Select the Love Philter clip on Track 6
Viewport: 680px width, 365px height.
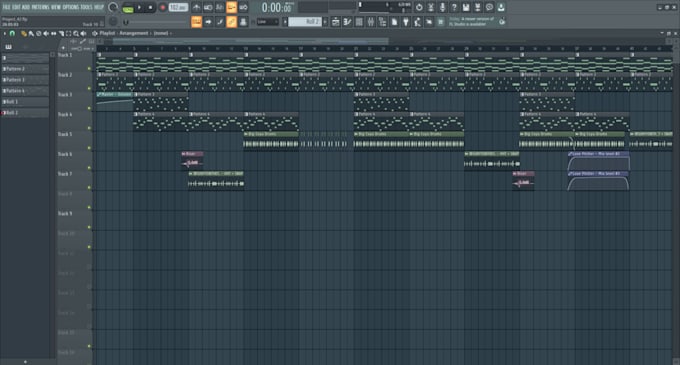coord(598,162)
